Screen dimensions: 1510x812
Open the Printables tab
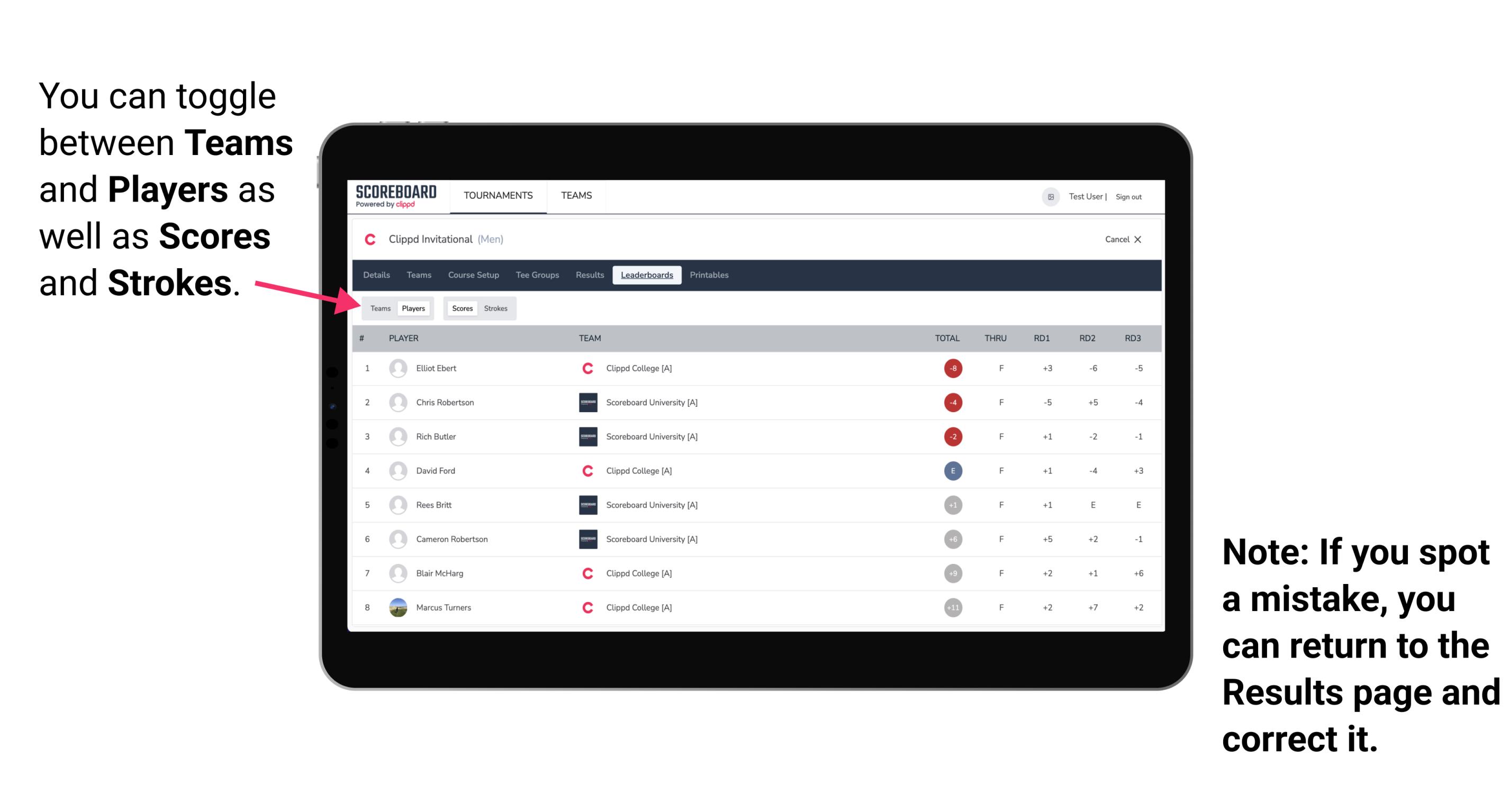tap(711, 275)
